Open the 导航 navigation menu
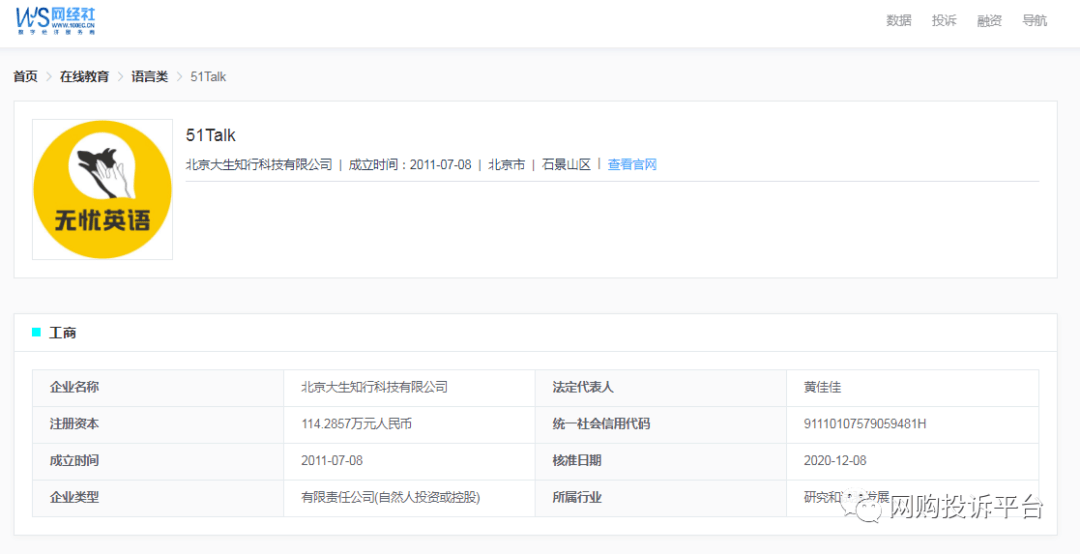Viewport: 1080px width, 554px height. click(1035, 21)
